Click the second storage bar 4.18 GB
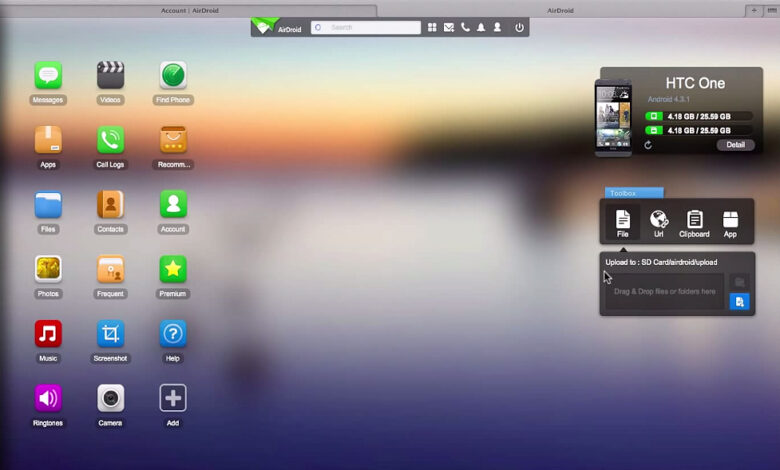Image resolution: width=780 pixels, height=470 pixels. [698, 130]
